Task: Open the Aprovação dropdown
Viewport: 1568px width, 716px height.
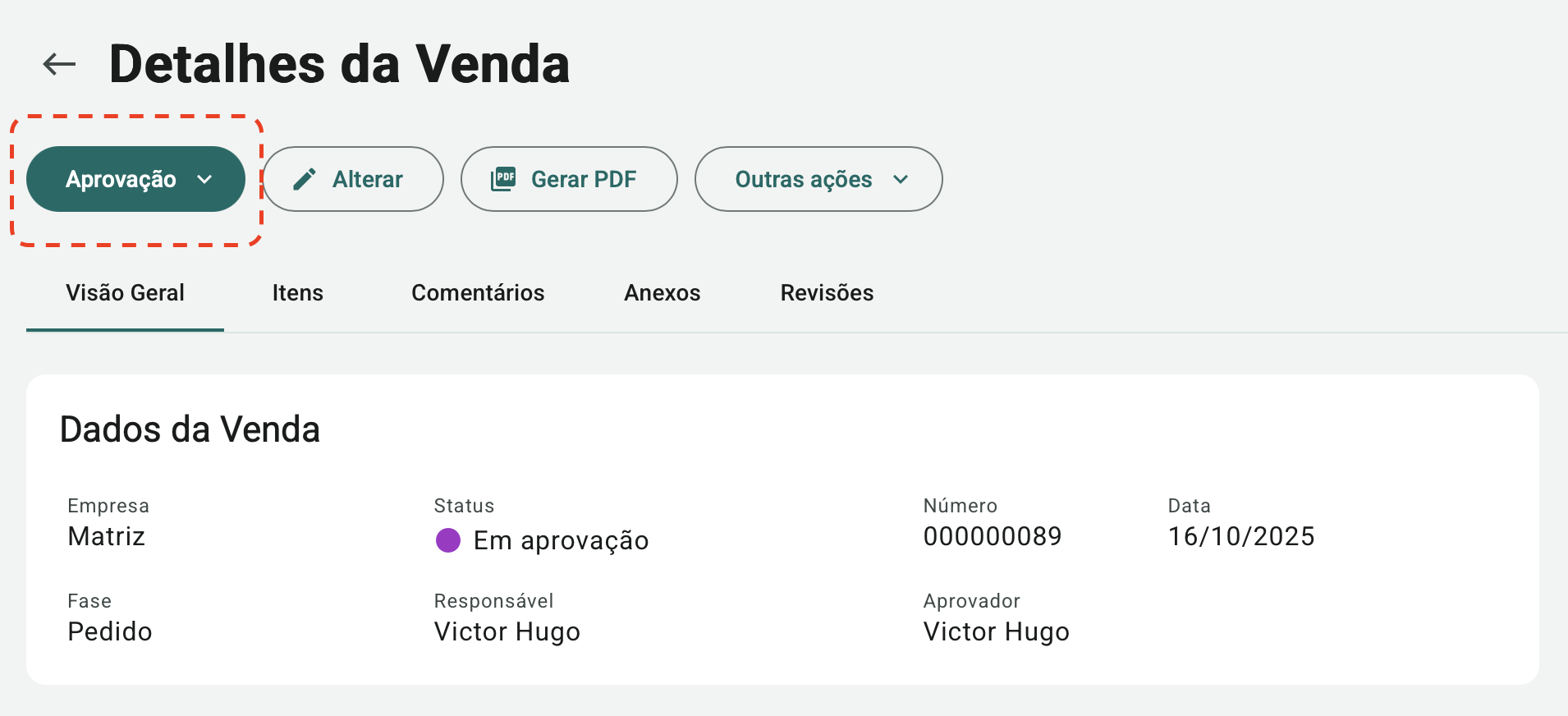Action: pos(135,178)
